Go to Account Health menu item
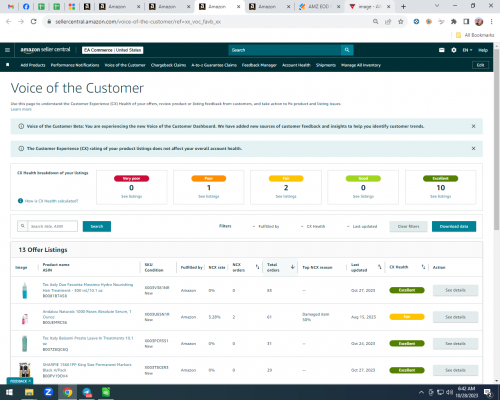500x400 pixels. click(x=296, y=65)
